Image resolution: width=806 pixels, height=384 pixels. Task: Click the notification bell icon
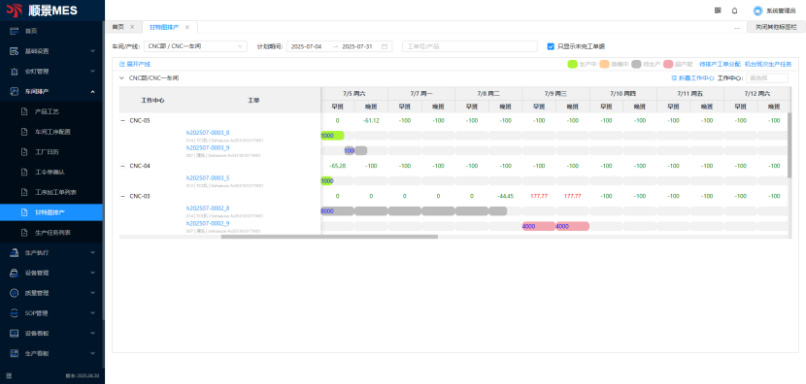click(x=735, y=10)
